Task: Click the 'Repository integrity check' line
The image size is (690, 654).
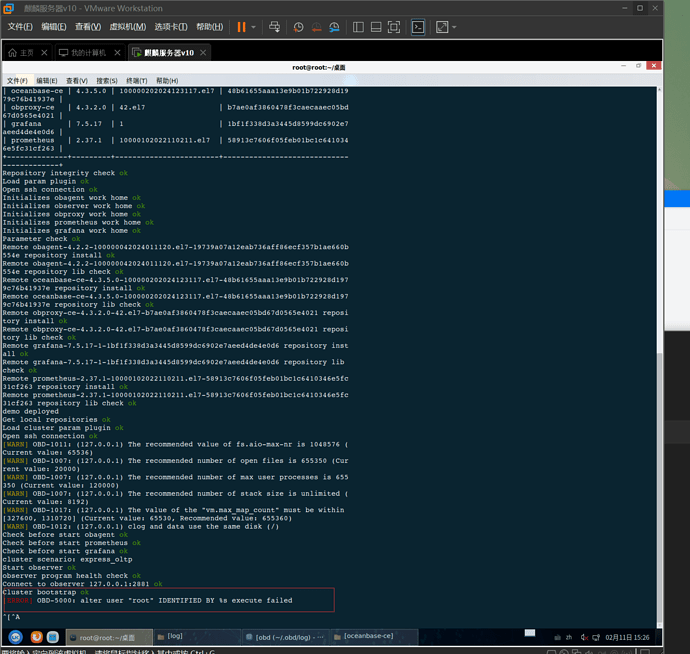Action: click(x=65, y=173)
